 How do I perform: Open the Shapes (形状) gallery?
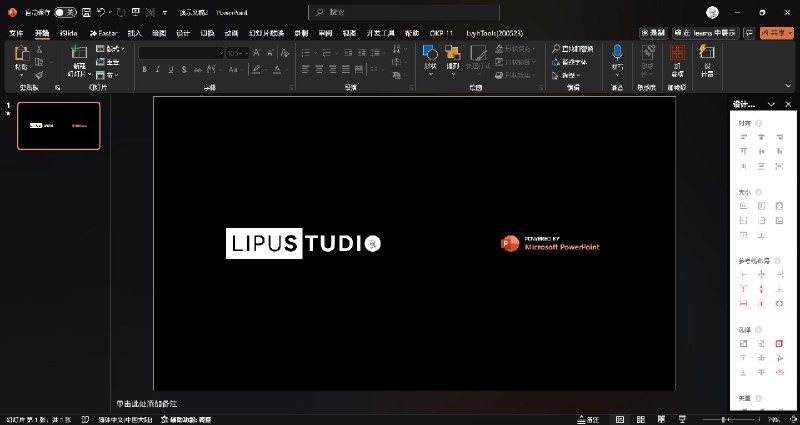coord(430,58)
